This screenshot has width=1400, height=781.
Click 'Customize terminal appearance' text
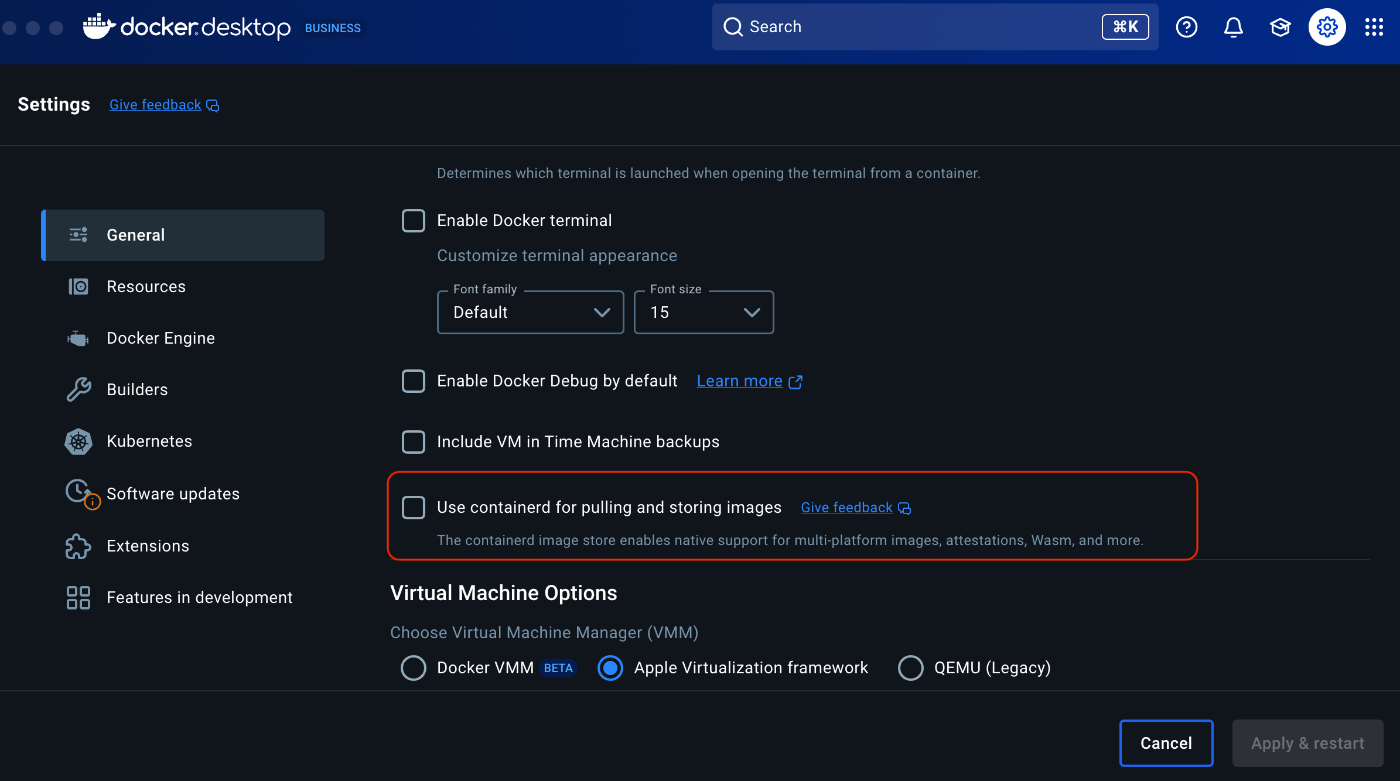[x=557, y=256]
